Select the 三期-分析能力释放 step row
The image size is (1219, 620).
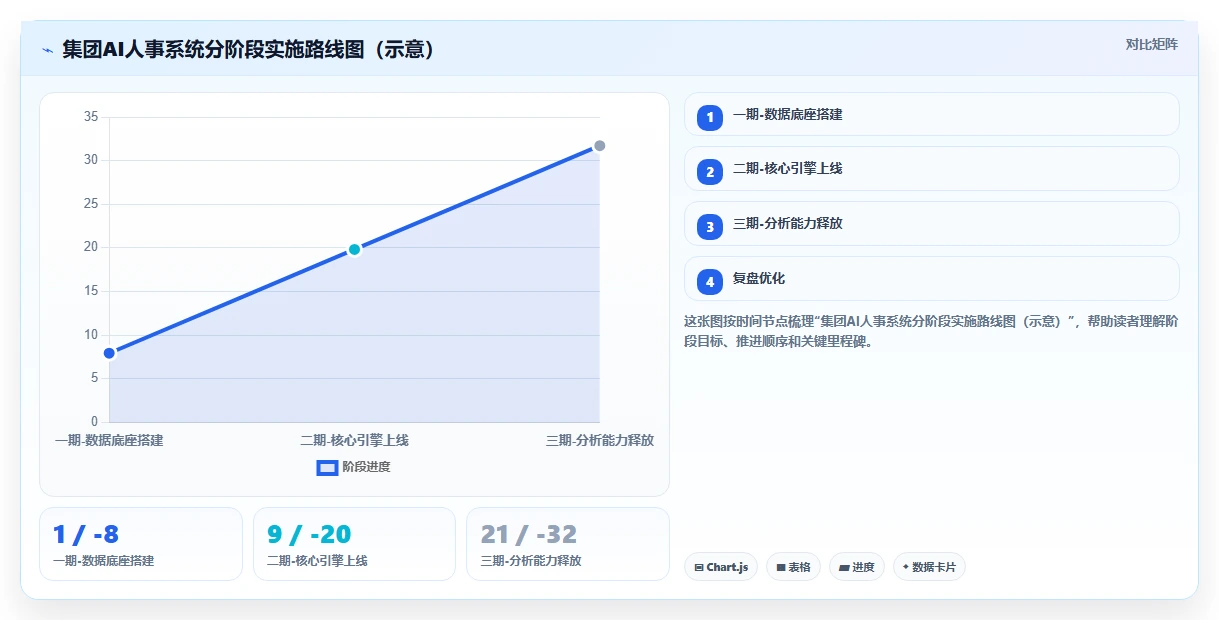coord(931,224)
